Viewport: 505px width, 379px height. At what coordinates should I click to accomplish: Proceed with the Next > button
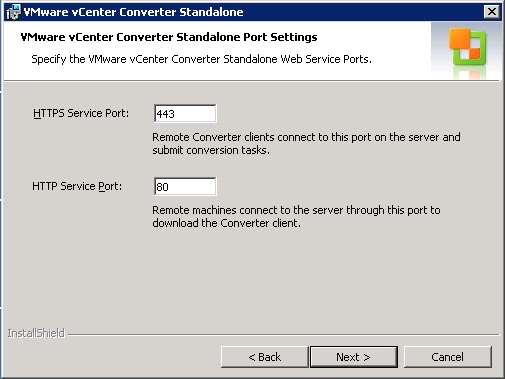click(354, 357)
